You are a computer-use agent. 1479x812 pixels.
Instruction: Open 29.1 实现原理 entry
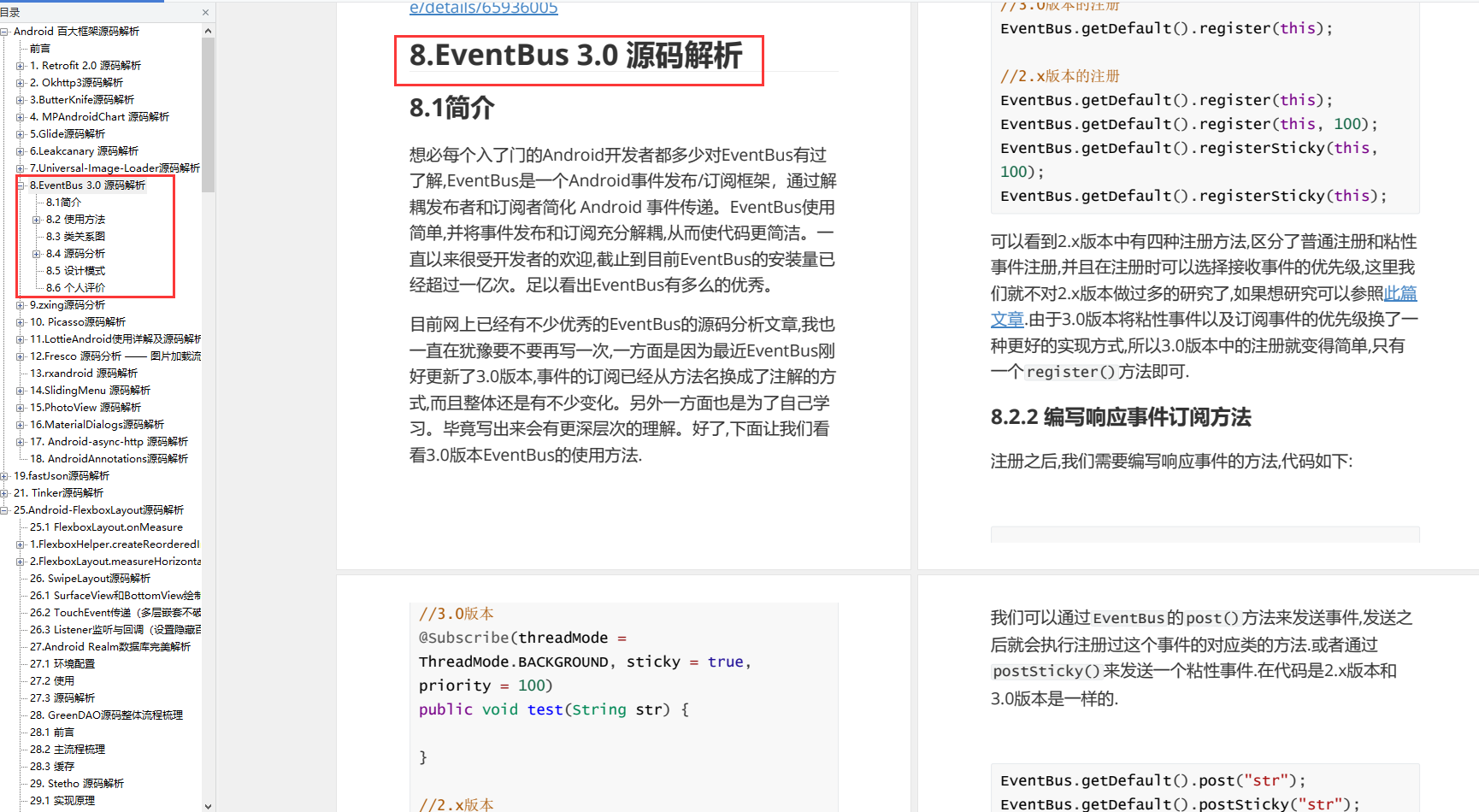point(62,801)
